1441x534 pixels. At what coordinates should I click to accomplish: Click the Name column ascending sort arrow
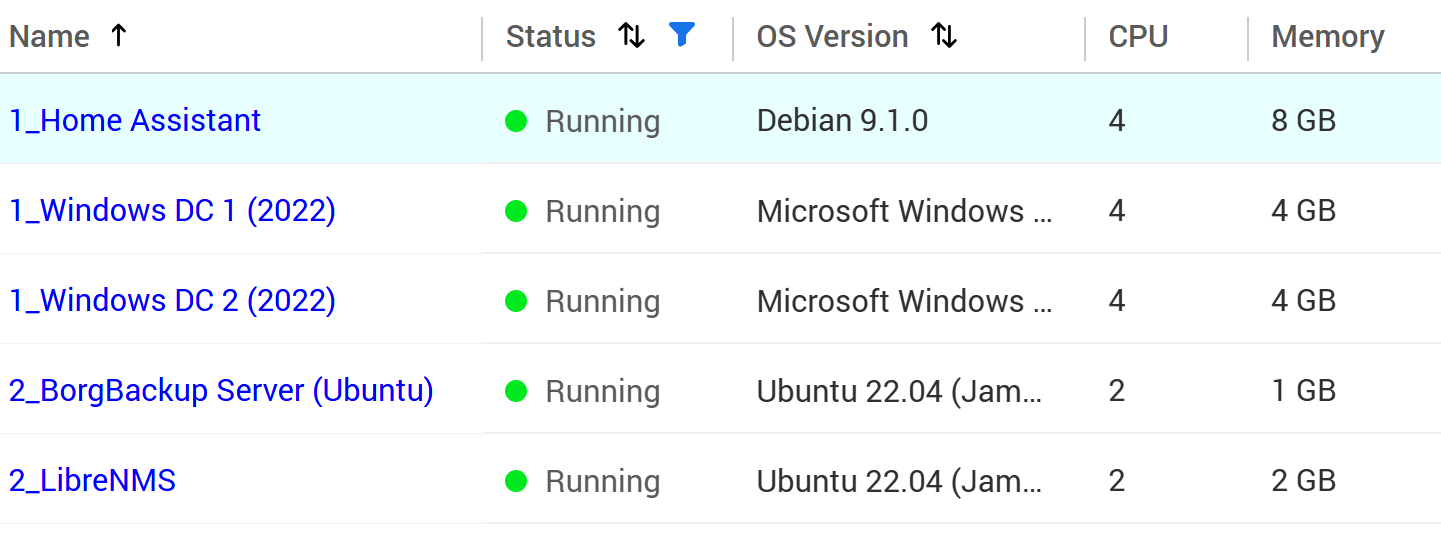coord(118,37)
